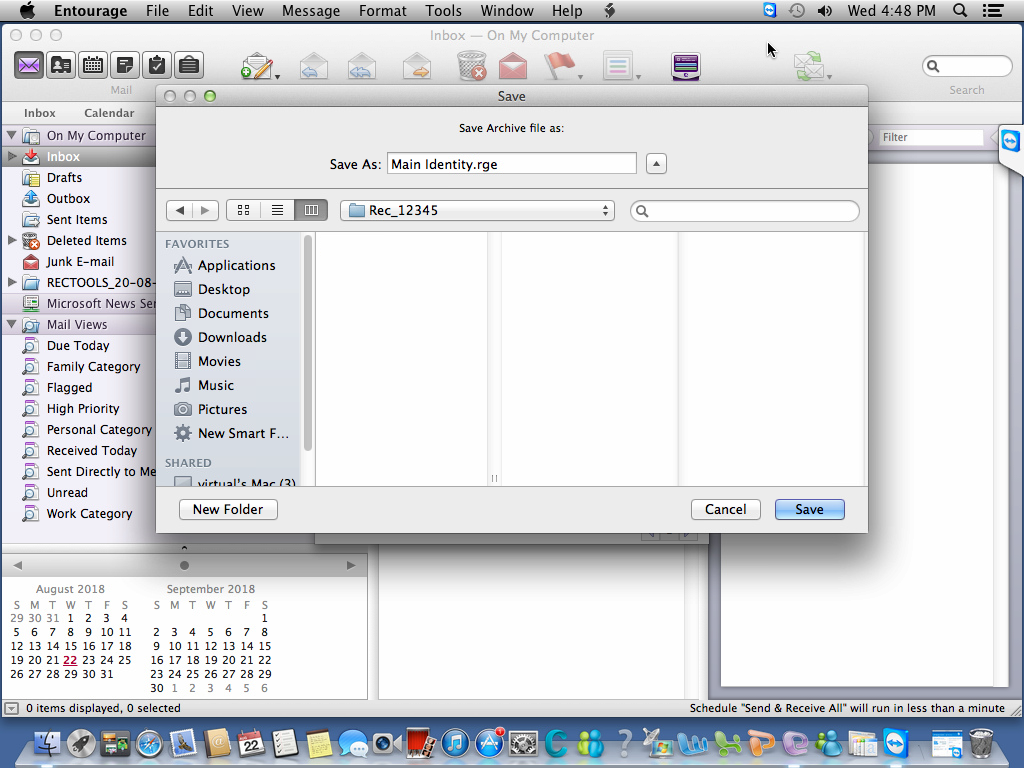Open the Time Machine menu bar icon
1024x768 pixels.
coord(797,10)
